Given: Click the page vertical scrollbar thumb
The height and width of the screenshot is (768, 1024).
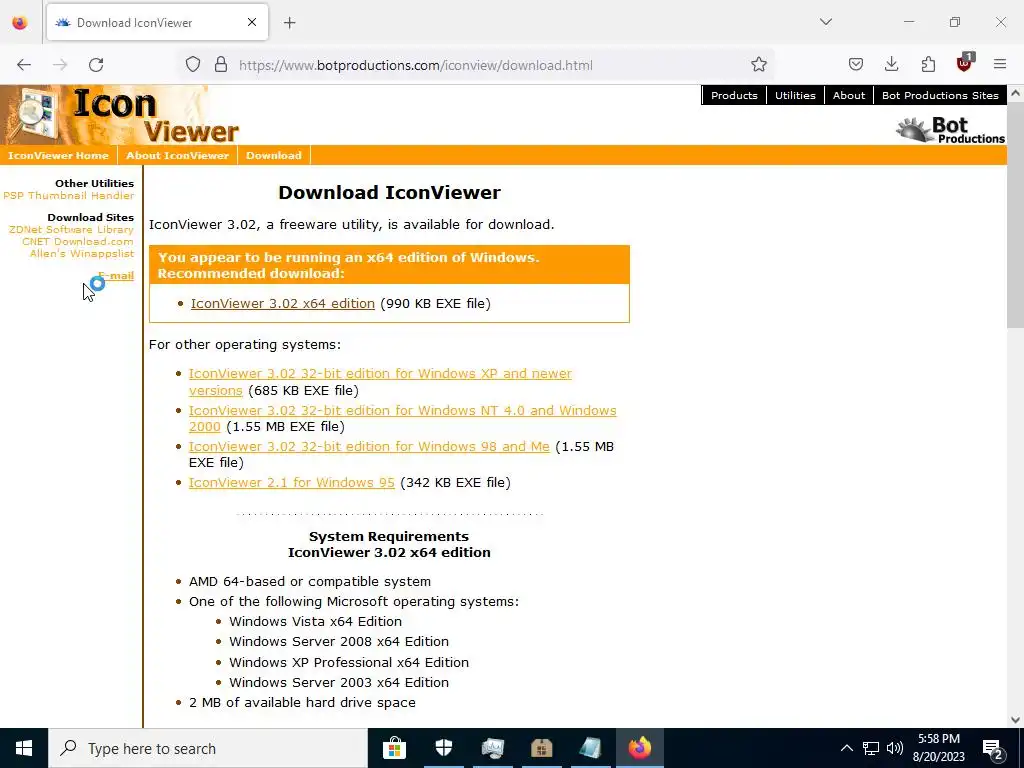Looking at the screenshot, I should (1015, 216).
